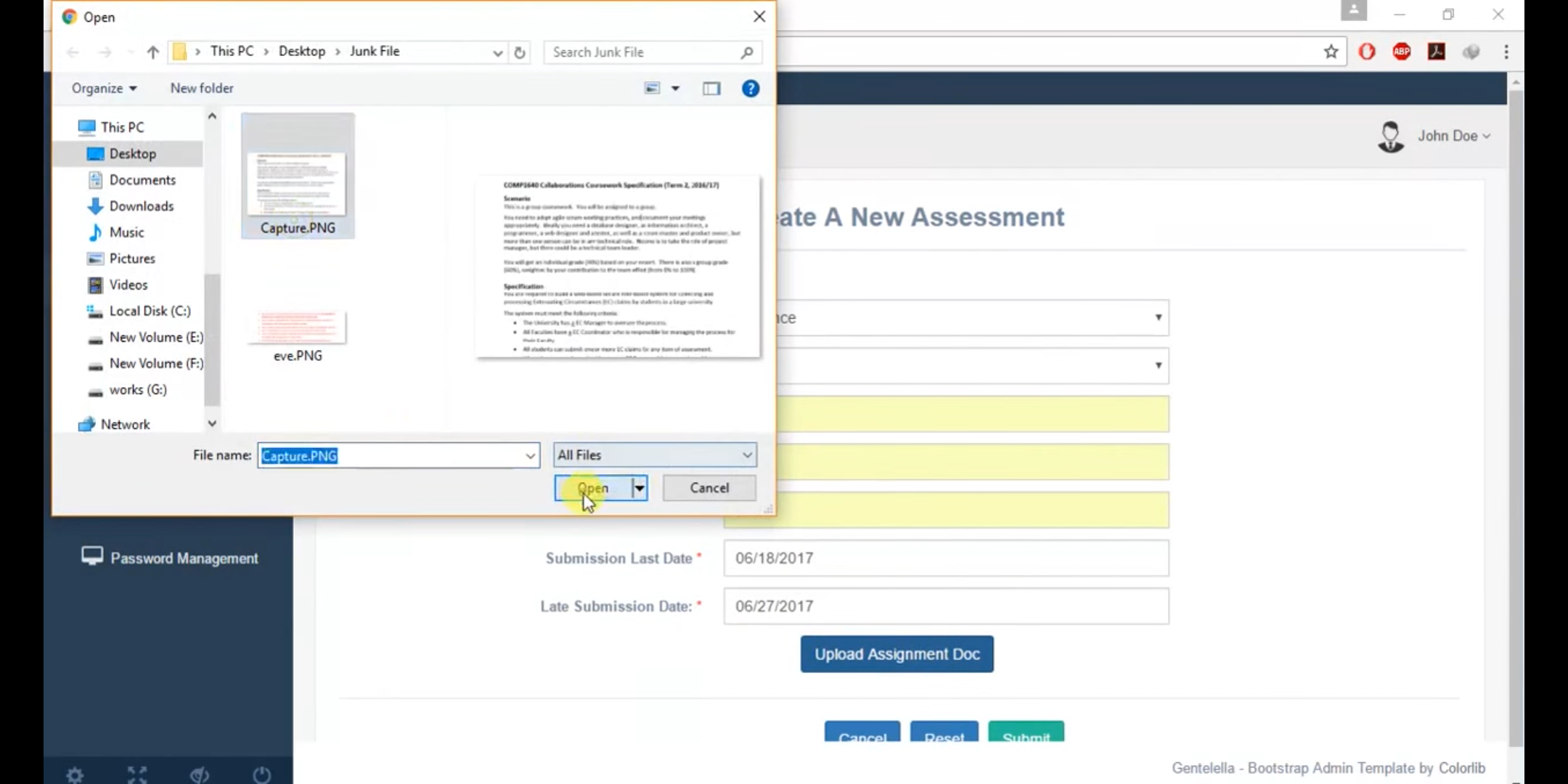Viewport: 1568px width, 784px height.
Task: Bookmark page with the star icon
Action: 1331,52
